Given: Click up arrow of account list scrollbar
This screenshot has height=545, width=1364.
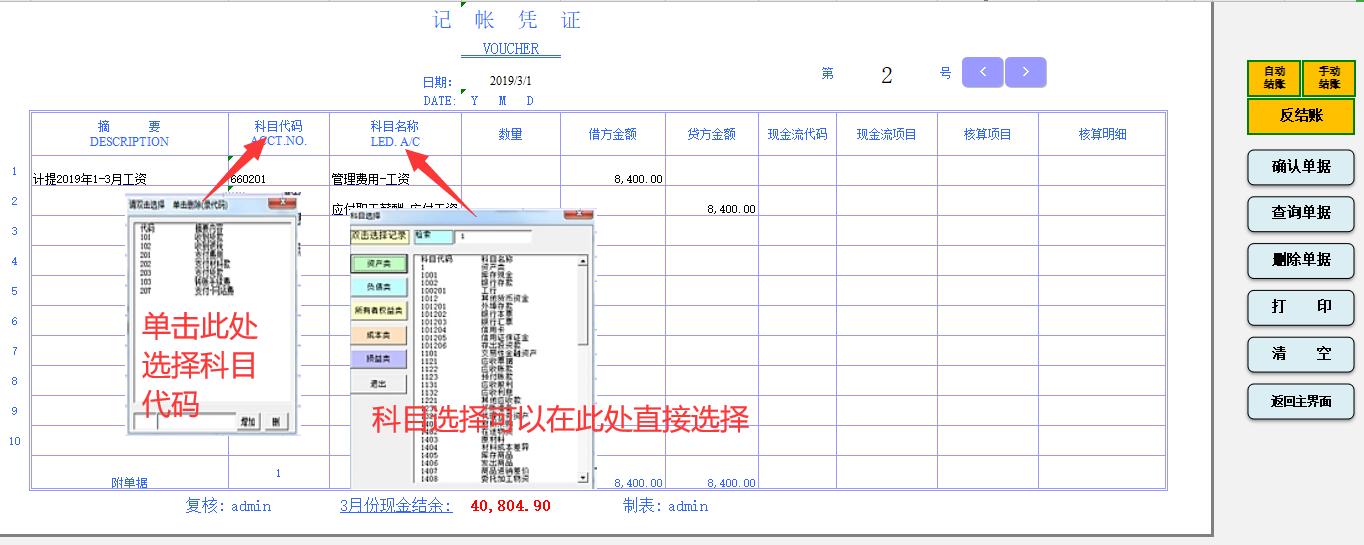Looking at the screenshot, I should (x=583, y=261).
